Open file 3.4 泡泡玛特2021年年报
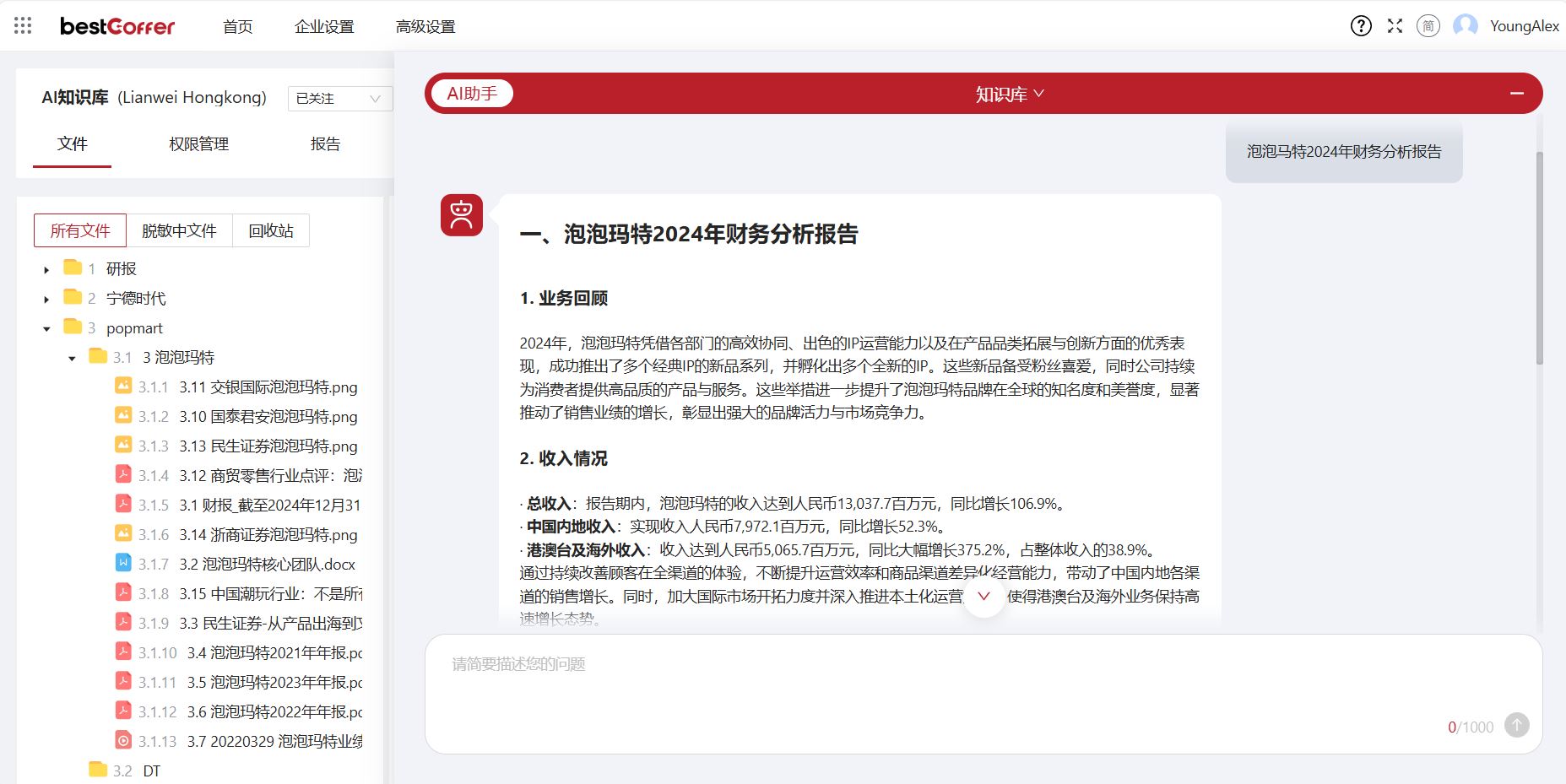Viewport: 1566px width, 784px height. point(274,652)
